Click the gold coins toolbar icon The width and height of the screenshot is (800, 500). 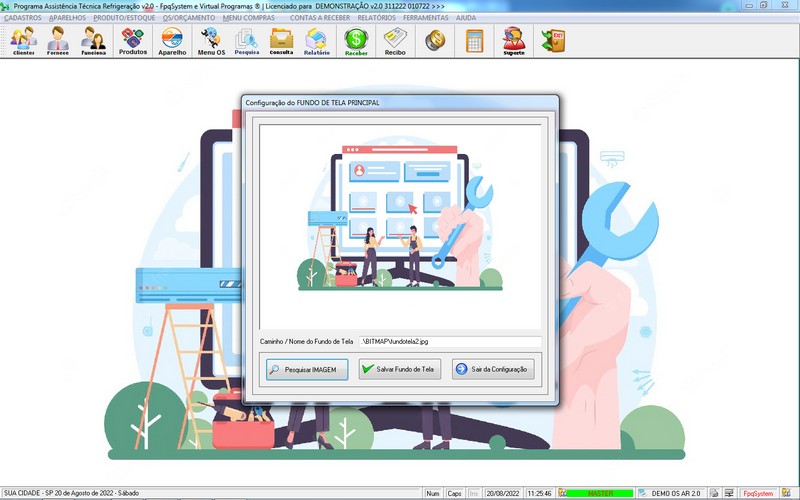[x=435, y=40]
